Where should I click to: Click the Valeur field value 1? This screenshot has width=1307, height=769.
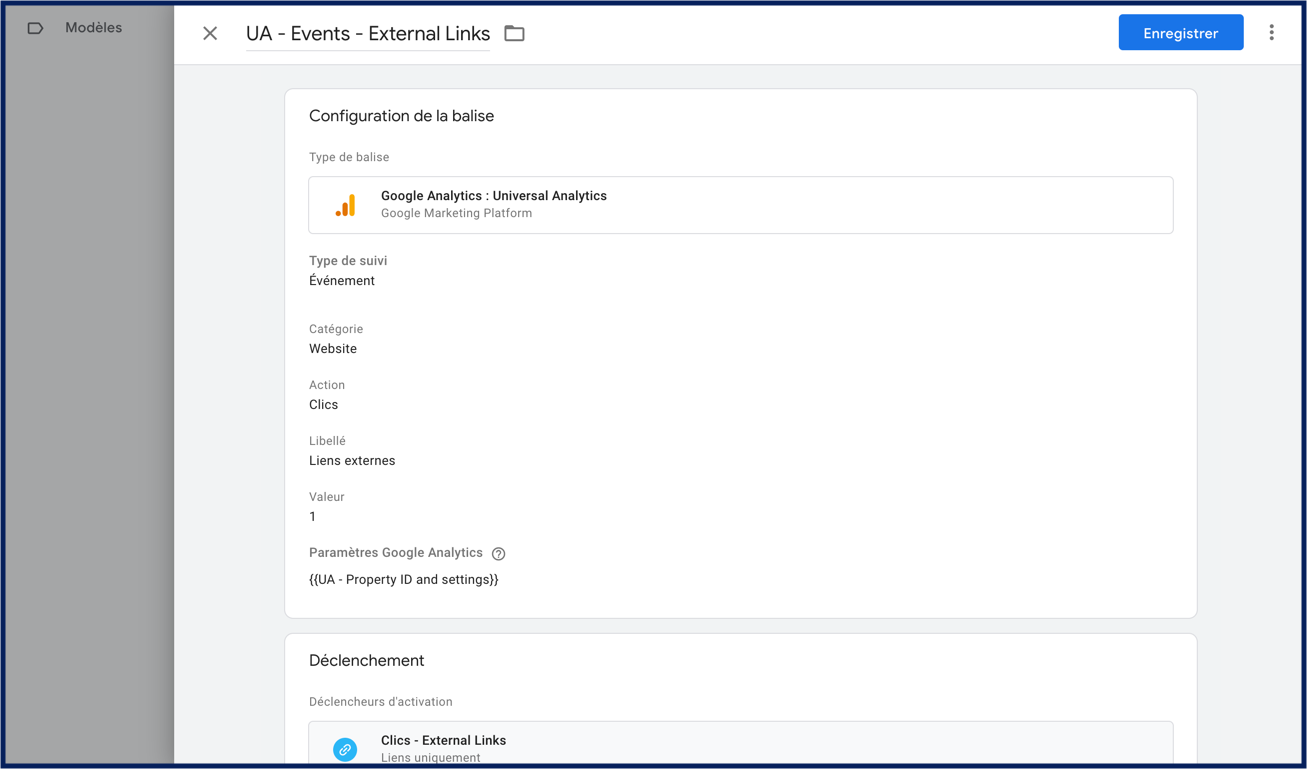coord(313,517)
